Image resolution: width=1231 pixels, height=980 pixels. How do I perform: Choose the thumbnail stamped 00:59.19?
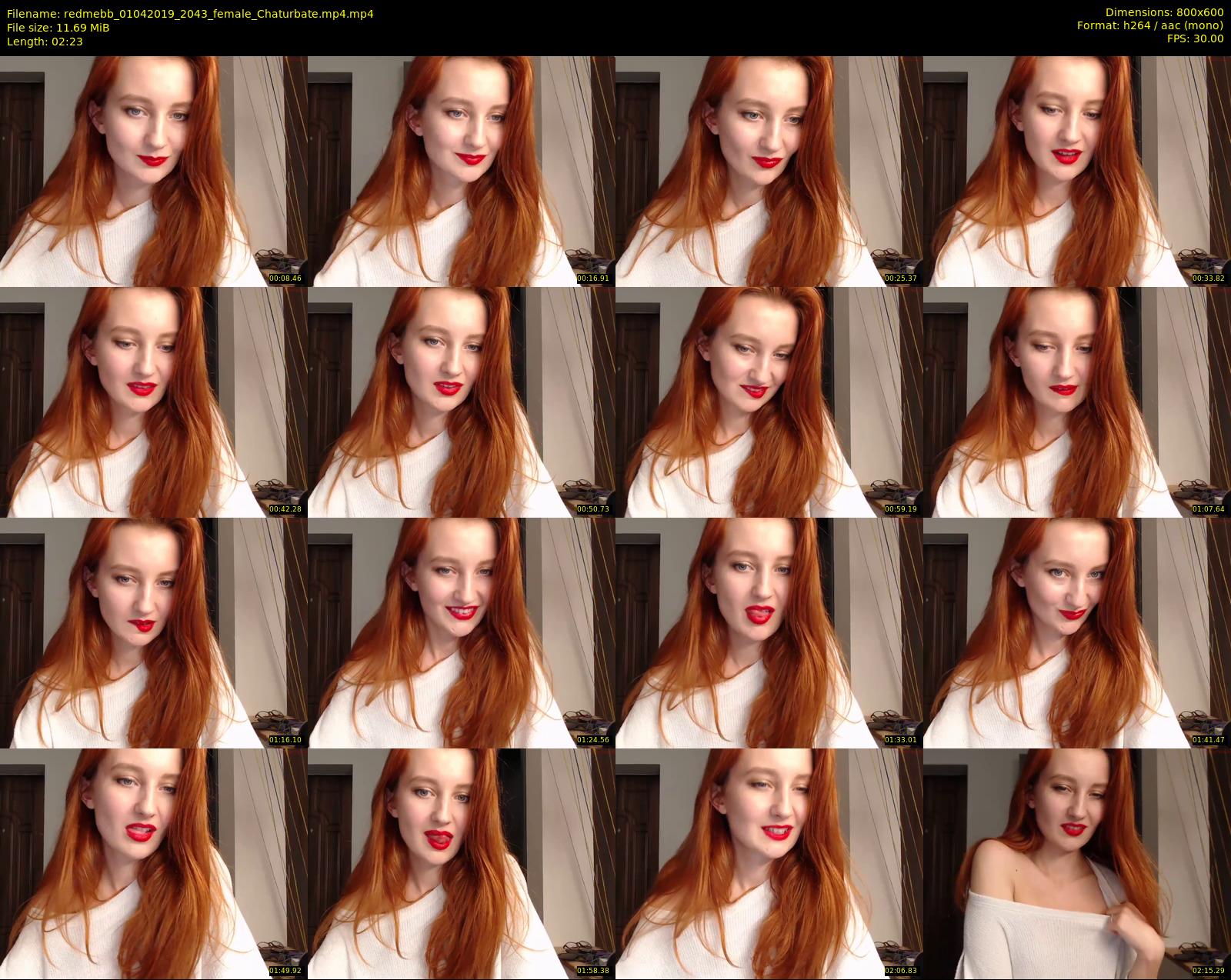[x=769, y=402]
